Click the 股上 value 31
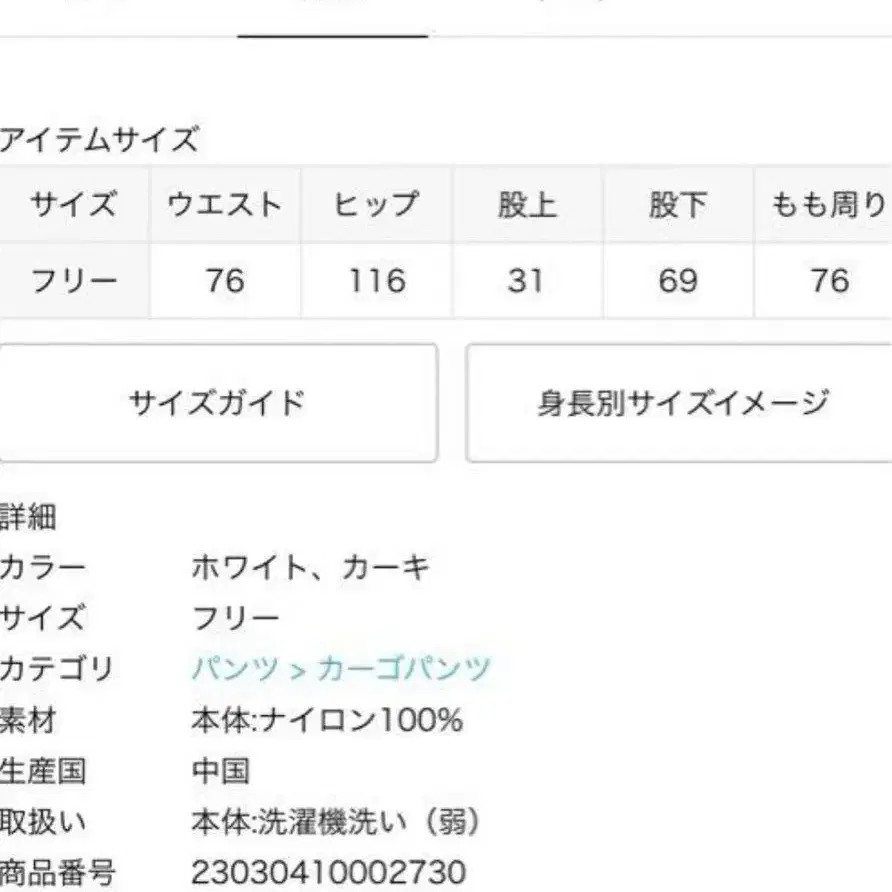The height and width of the screenshot is (892, 892). coord(526,281)
